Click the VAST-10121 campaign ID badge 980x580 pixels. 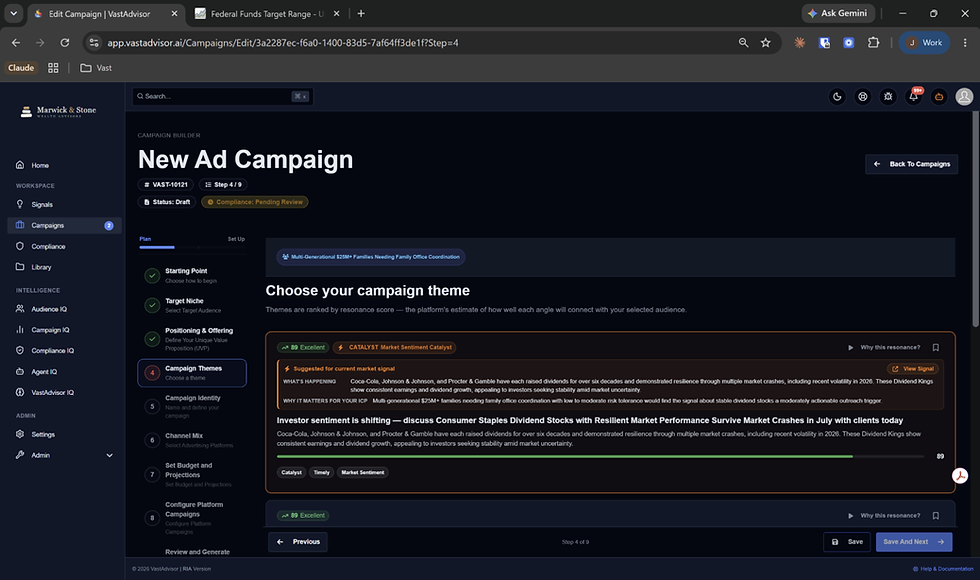(166, 184)
